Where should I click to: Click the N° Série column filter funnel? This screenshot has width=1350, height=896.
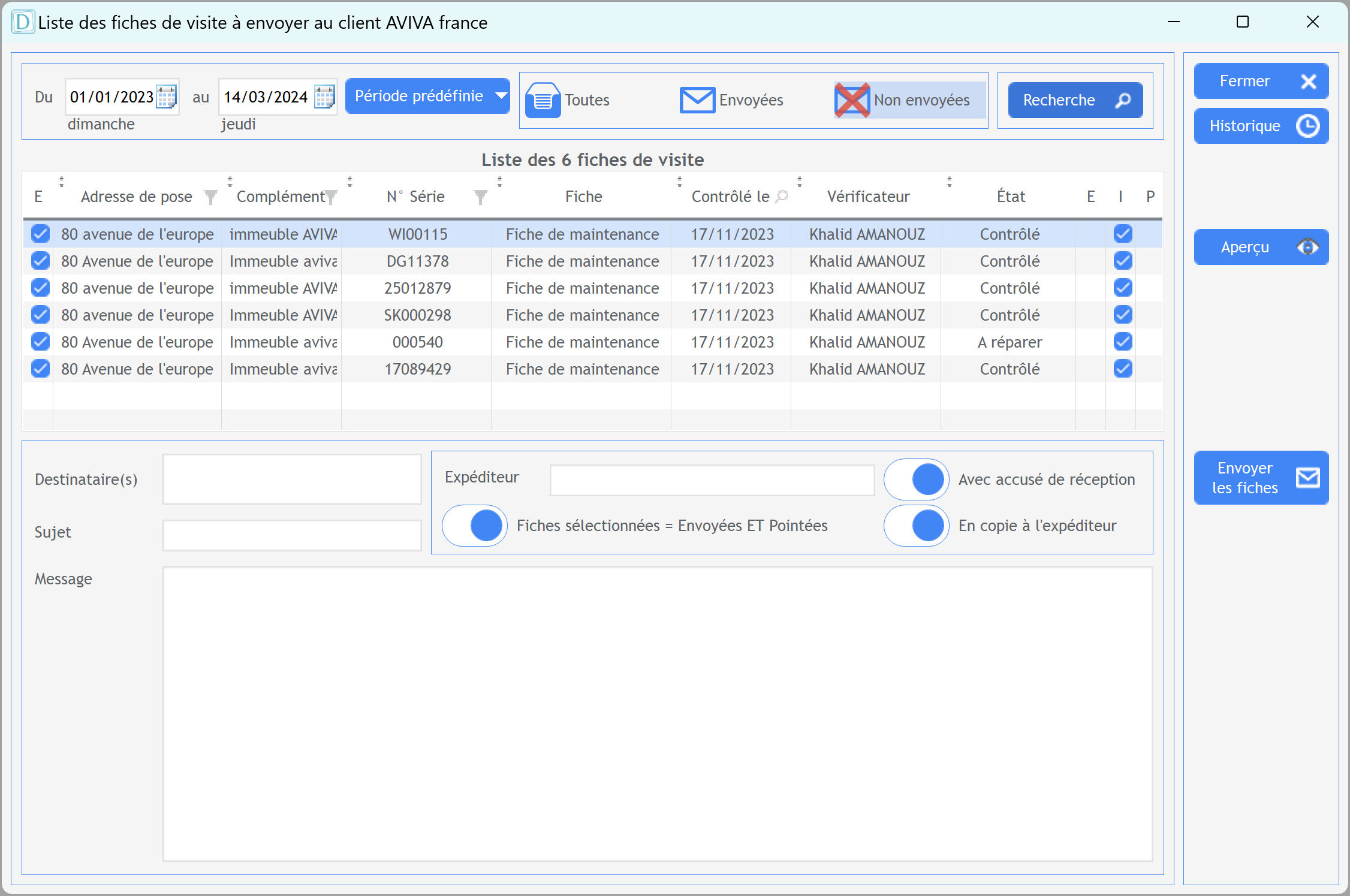click(x=480, y=197)
